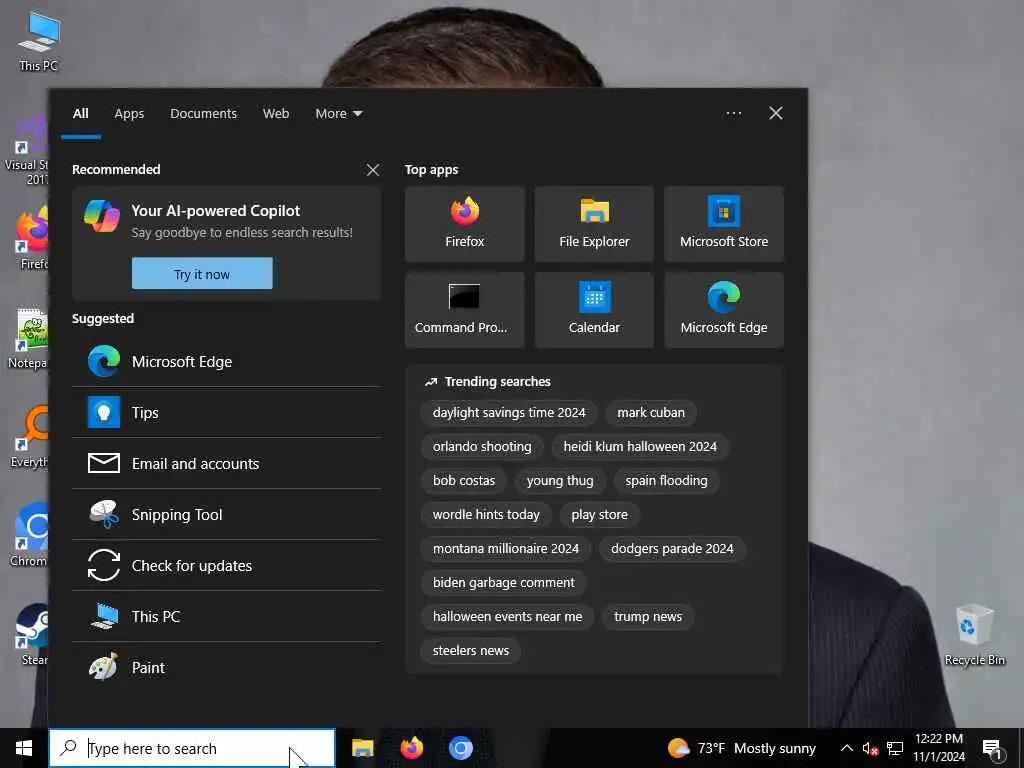The width and height of the screenshot is (1024, 768).
Task: Search trending young thug
Action: 560,481
